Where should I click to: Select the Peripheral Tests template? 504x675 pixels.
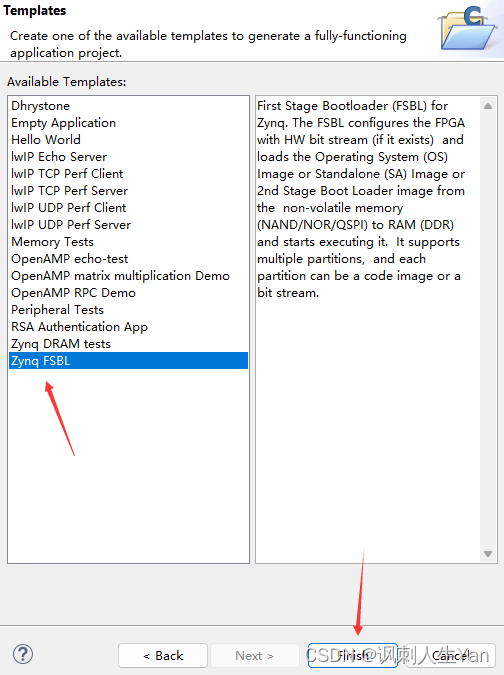(128, 310)
